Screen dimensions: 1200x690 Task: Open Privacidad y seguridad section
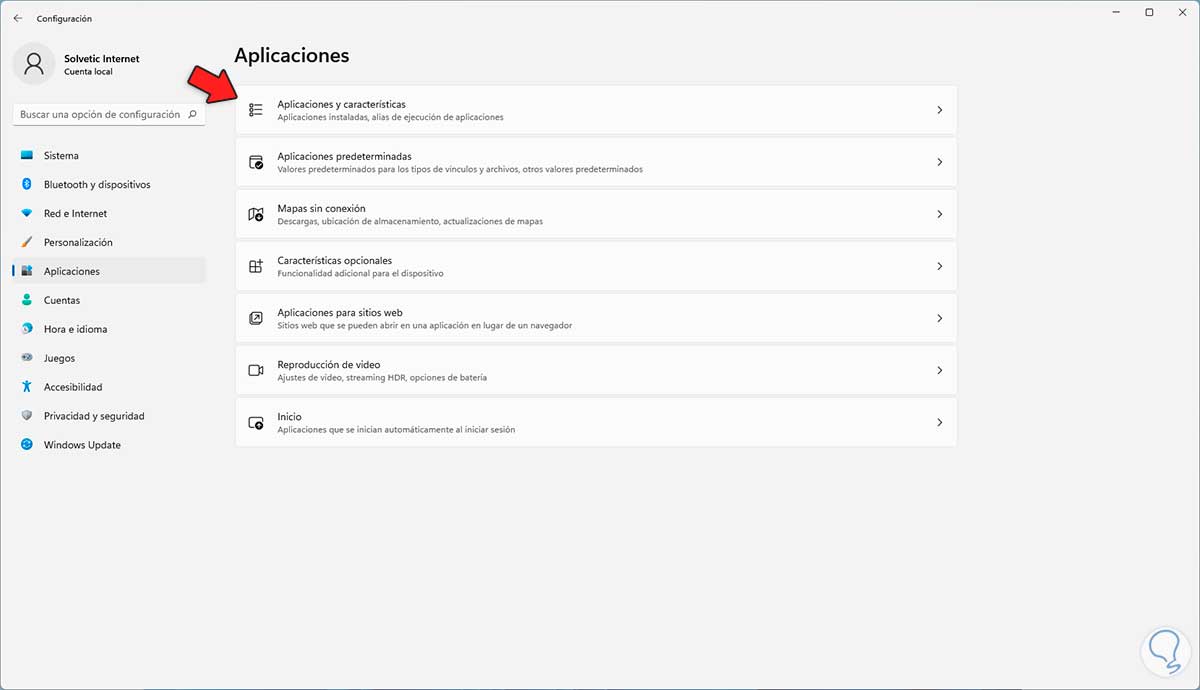pos(94,416)
